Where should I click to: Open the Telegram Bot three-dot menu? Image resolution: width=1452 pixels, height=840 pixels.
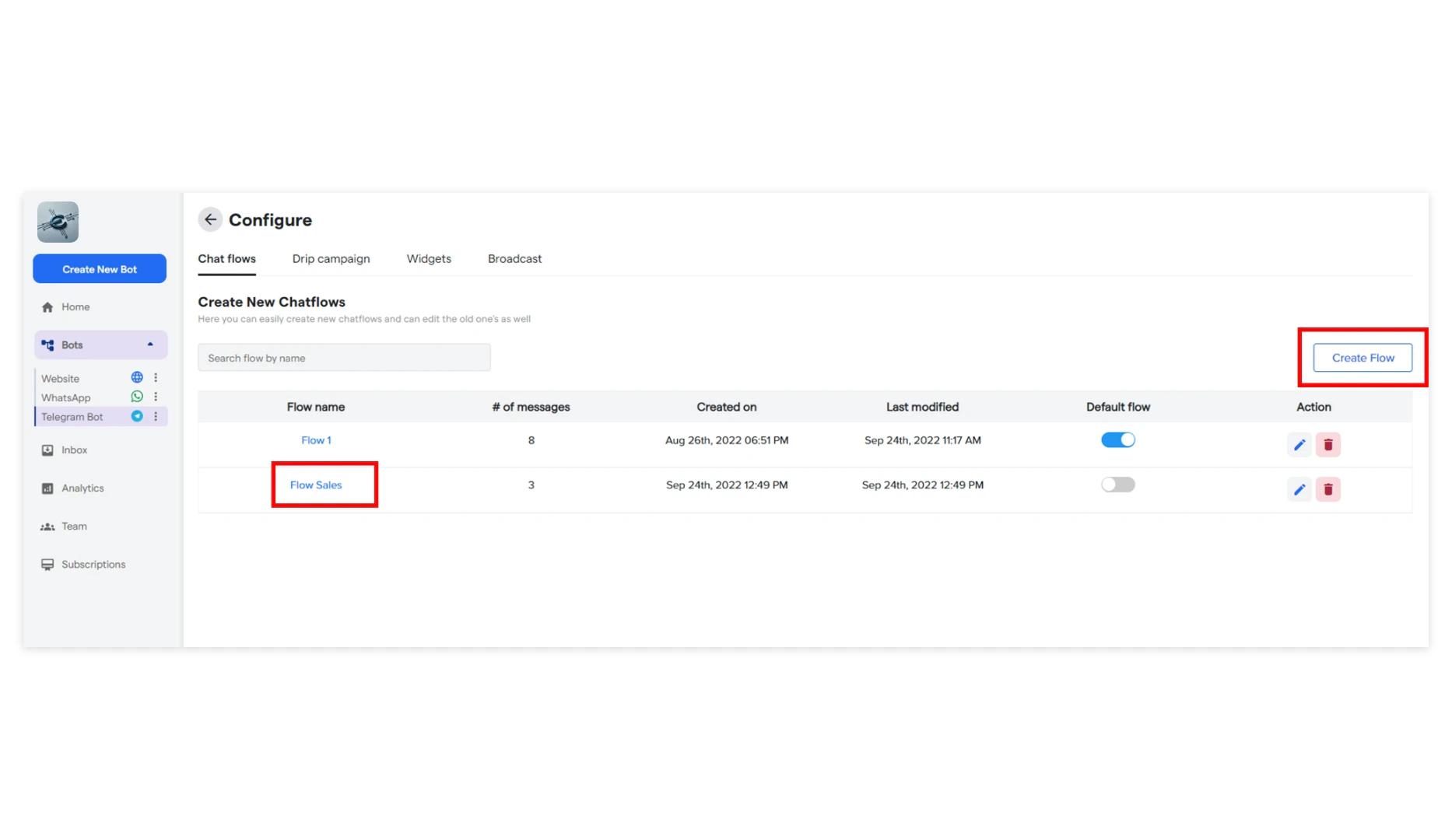(156, 416)
